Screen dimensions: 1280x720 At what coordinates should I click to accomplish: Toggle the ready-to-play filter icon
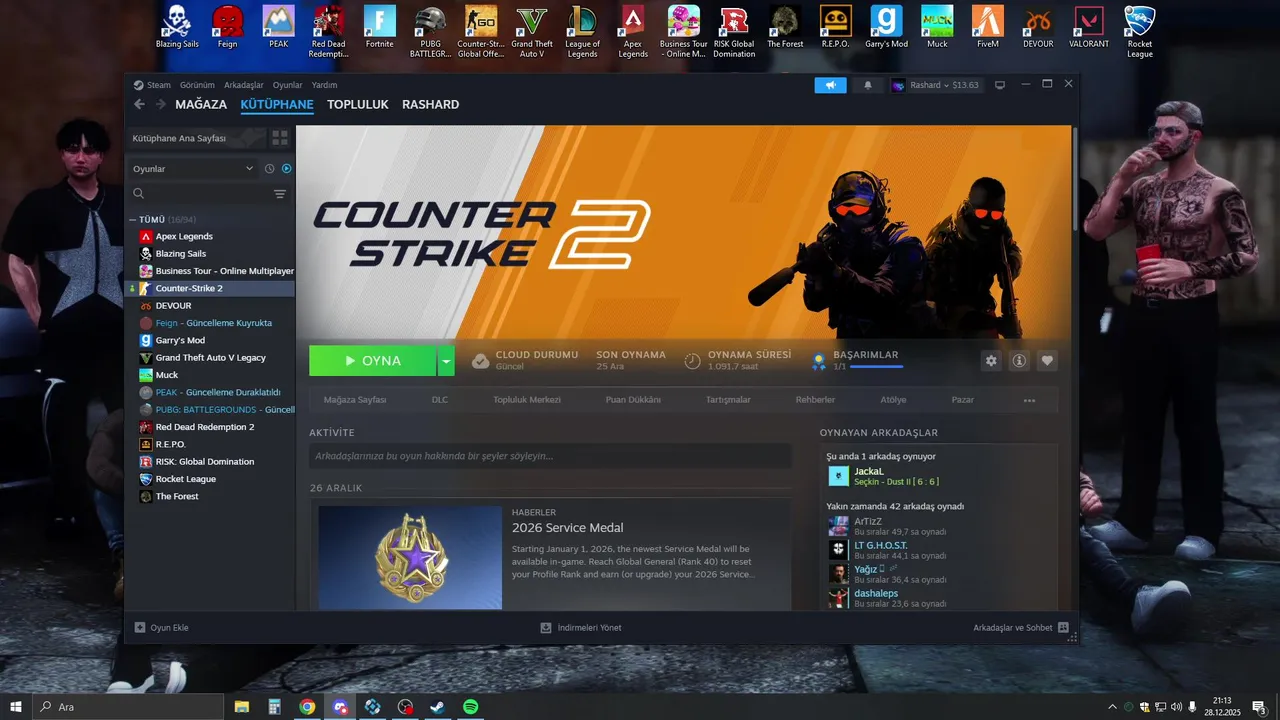coord(287,168)
